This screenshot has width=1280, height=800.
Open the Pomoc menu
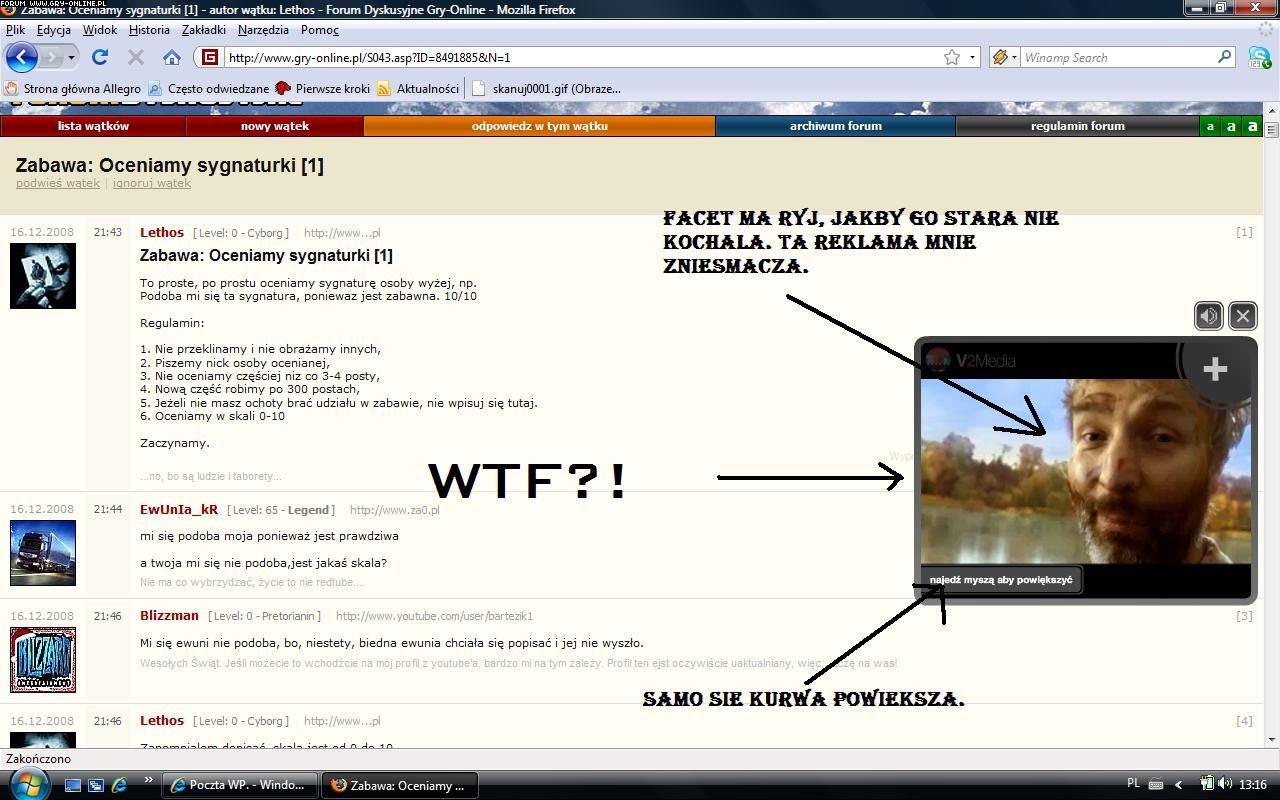[x=320, y=30]
